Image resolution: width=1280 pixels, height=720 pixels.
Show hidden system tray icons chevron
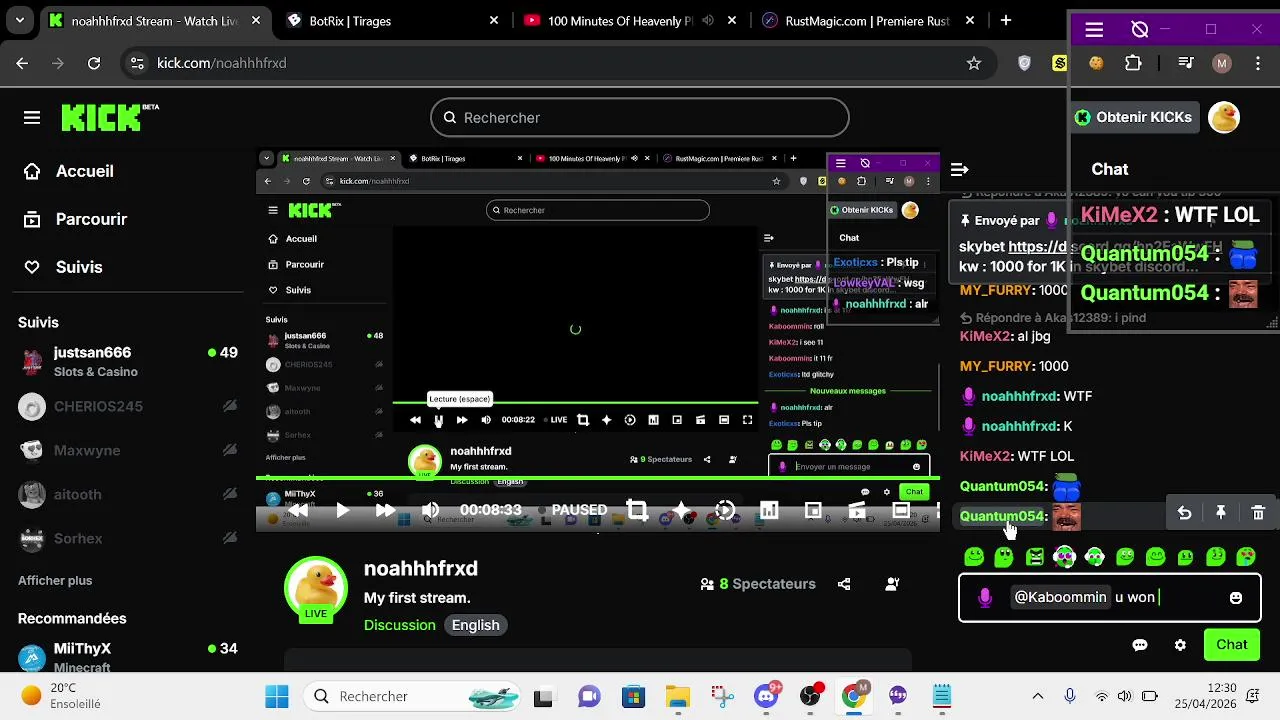point(1038,696)
